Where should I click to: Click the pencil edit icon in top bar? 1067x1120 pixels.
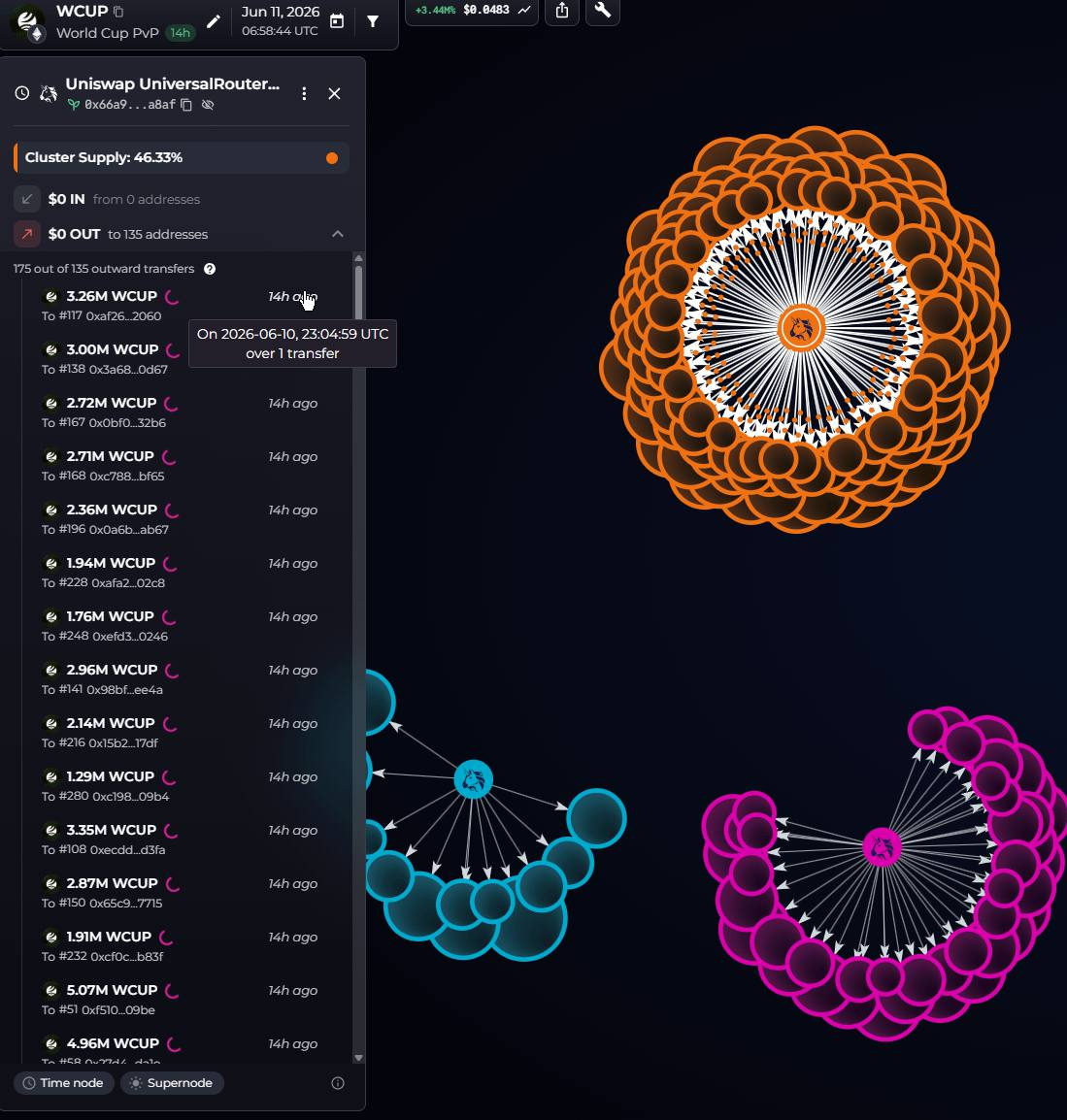213,22
